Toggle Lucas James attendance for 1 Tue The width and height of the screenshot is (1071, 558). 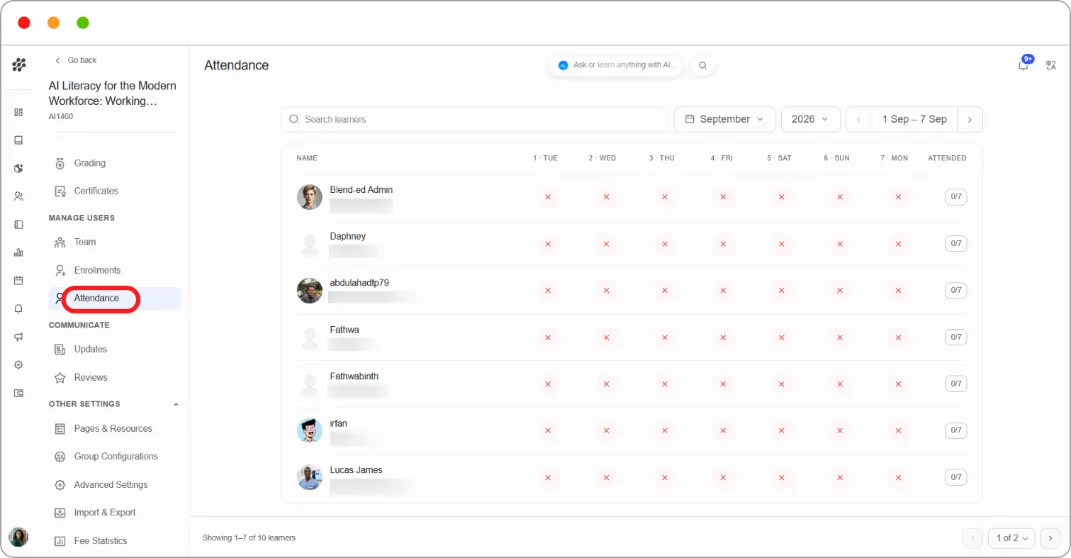548,477
